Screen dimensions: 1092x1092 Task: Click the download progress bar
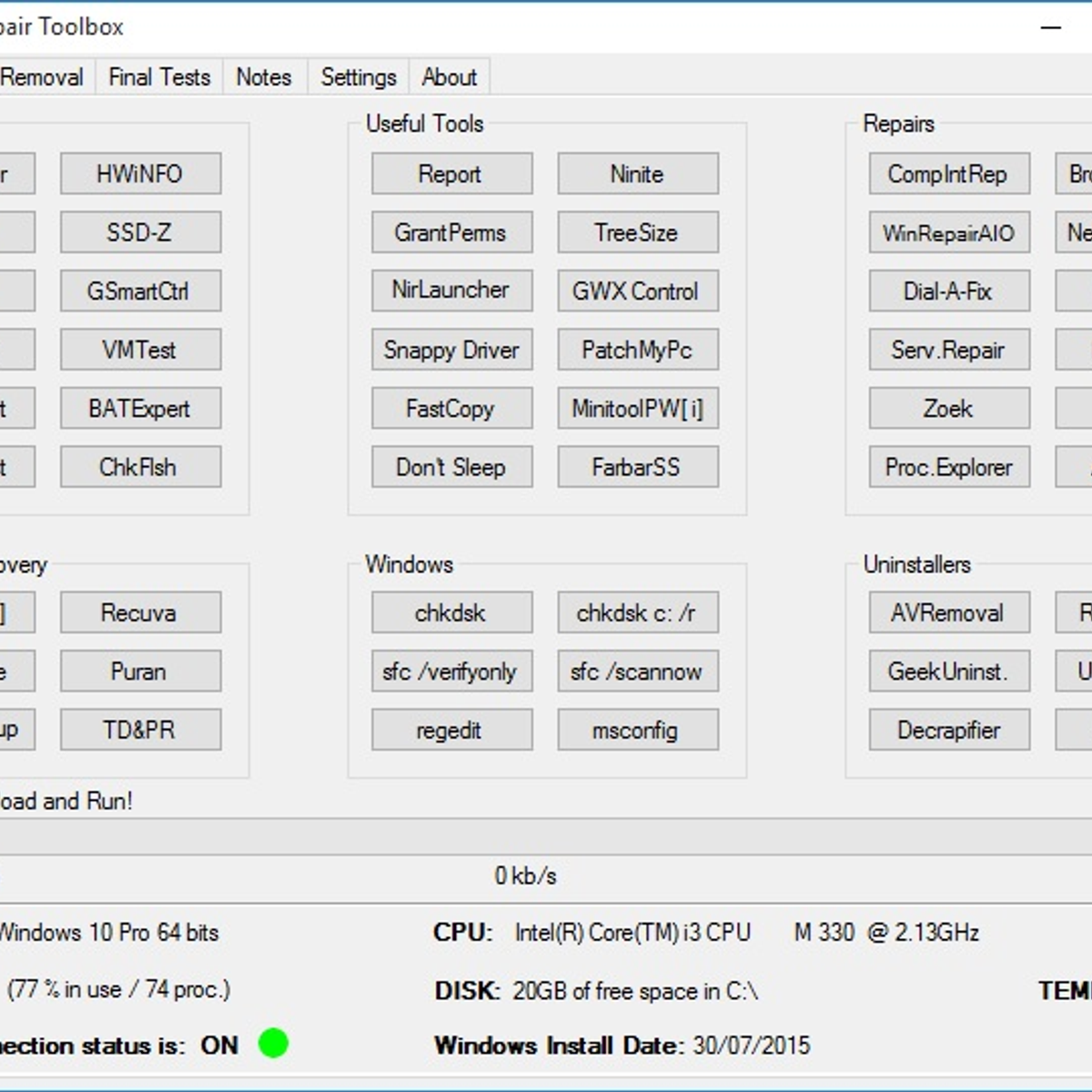click(x=546, y=836)
